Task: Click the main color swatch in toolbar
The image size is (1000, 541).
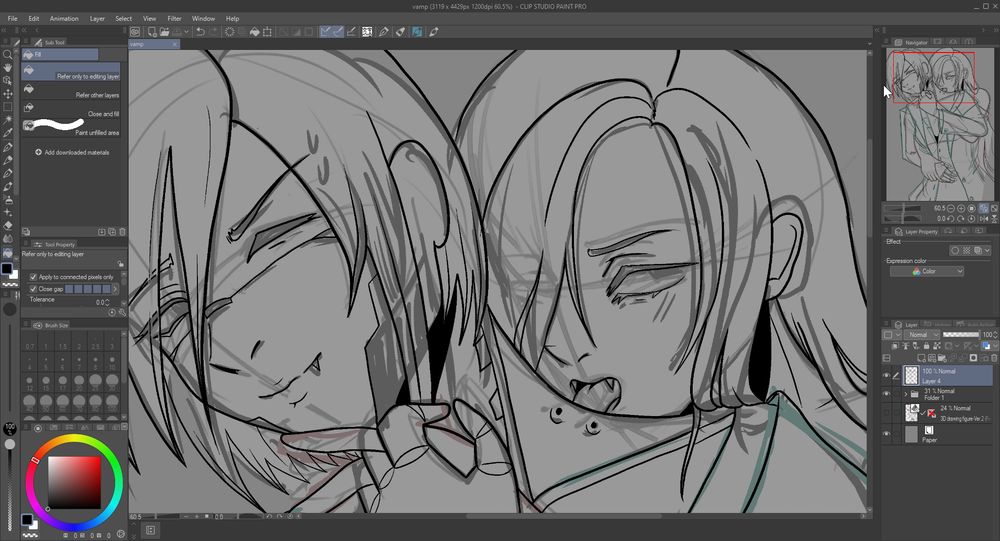Action: click(x=6, y=269)
